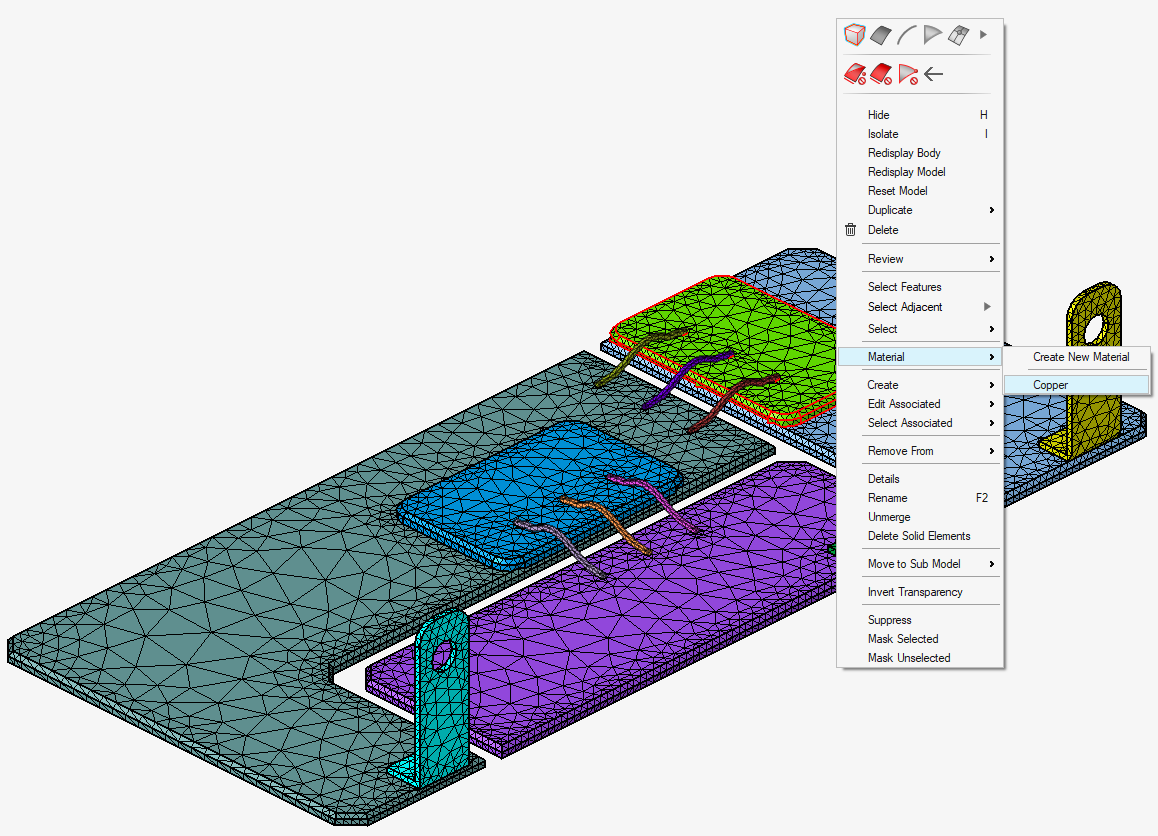Click the trash icon beside Delete

(x=851, y=230)
